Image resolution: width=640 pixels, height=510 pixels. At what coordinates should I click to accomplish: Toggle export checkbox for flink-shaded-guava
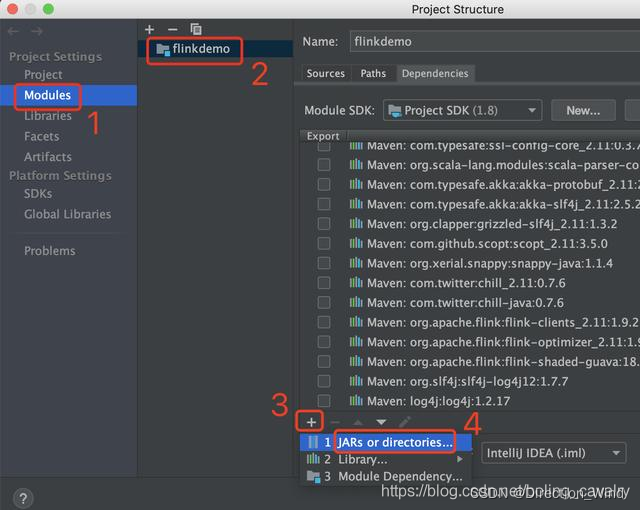point(324,361)
